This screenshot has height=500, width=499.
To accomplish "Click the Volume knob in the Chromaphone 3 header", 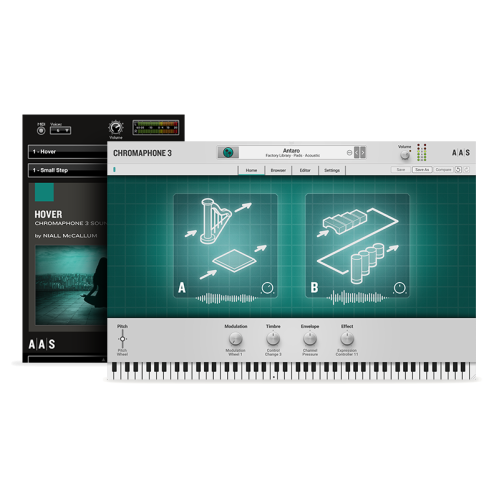I will click(x=405, y=155).
